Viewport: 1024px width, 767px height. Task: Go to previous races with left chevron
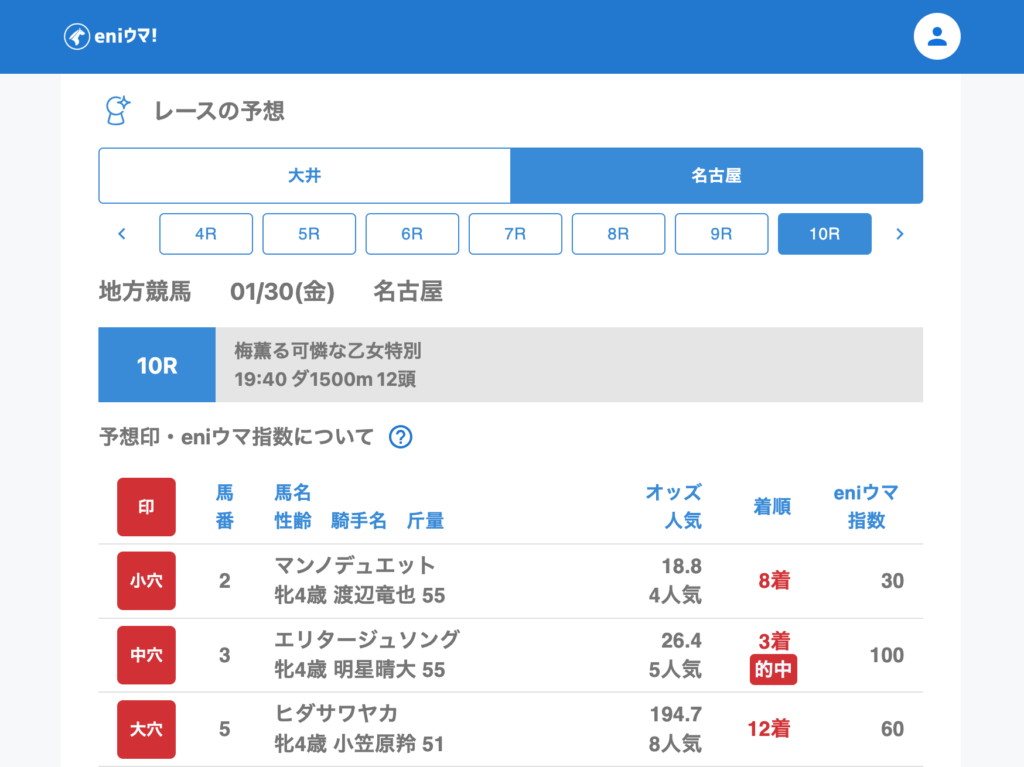point(122,234)
